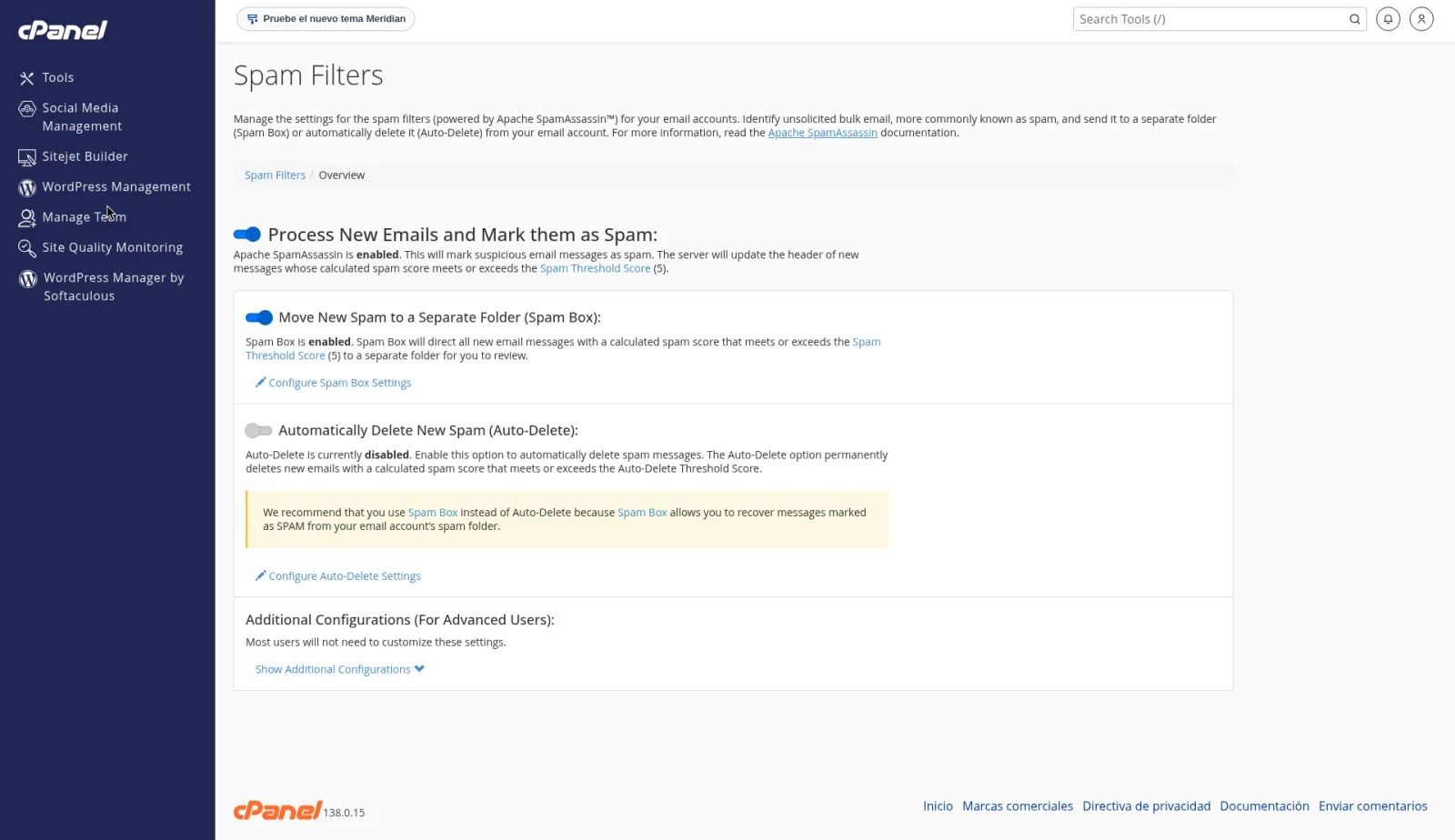Click Spam Threshold Score link under Process New Emails

[x=596, y=268]
